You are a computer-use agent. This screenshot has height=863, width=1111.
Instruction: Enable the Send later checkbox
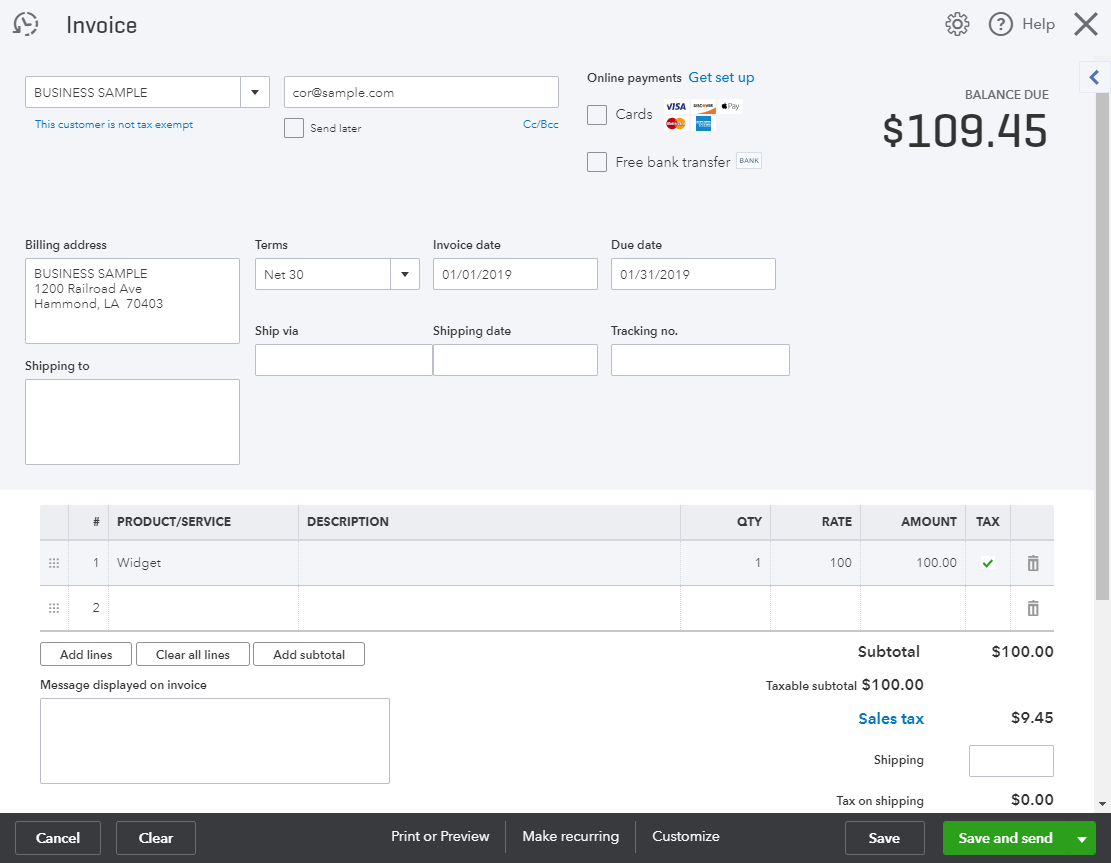click(294, 128)
